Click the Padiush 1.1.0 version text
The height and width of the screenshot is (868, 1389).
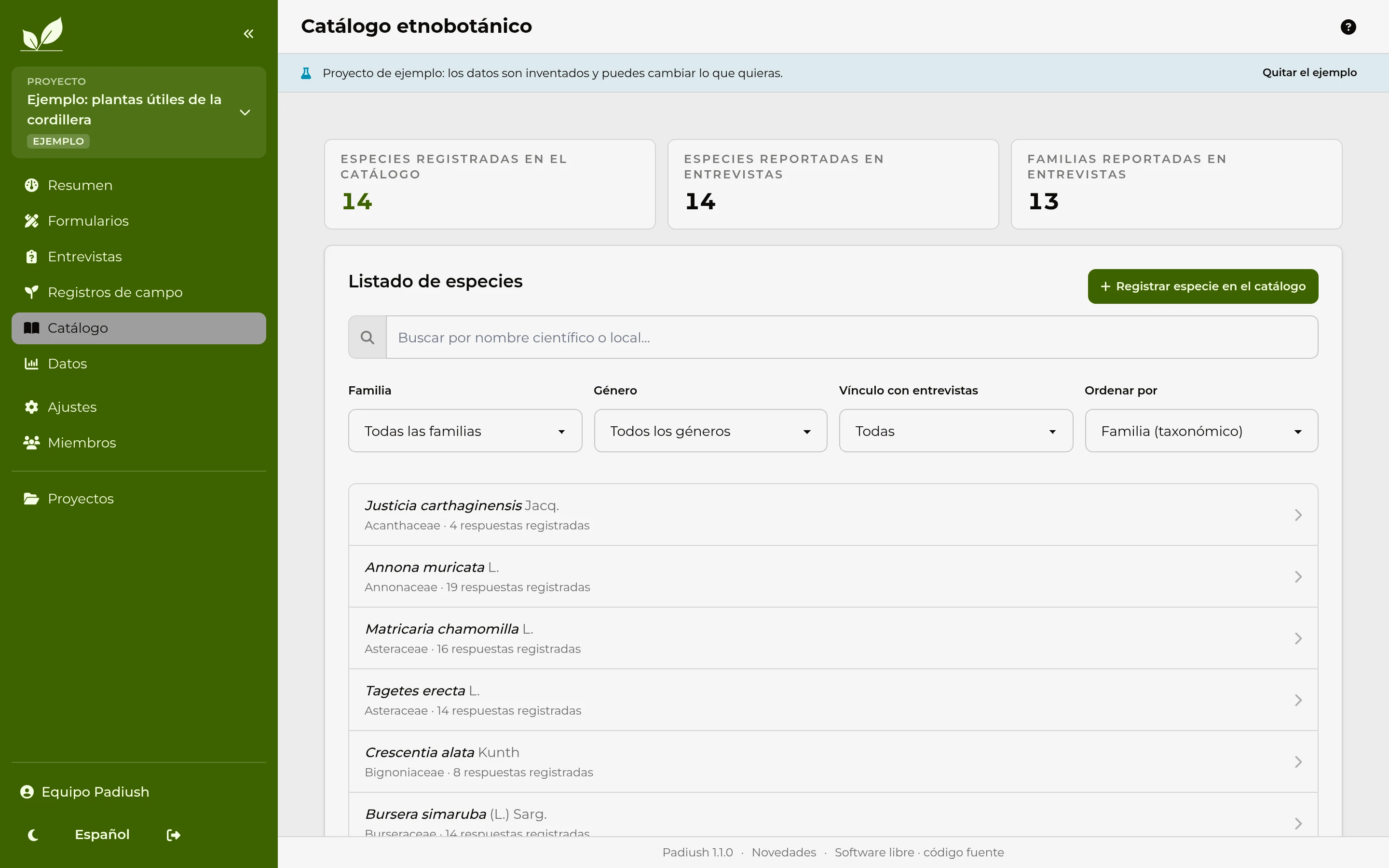click(697, 853)
